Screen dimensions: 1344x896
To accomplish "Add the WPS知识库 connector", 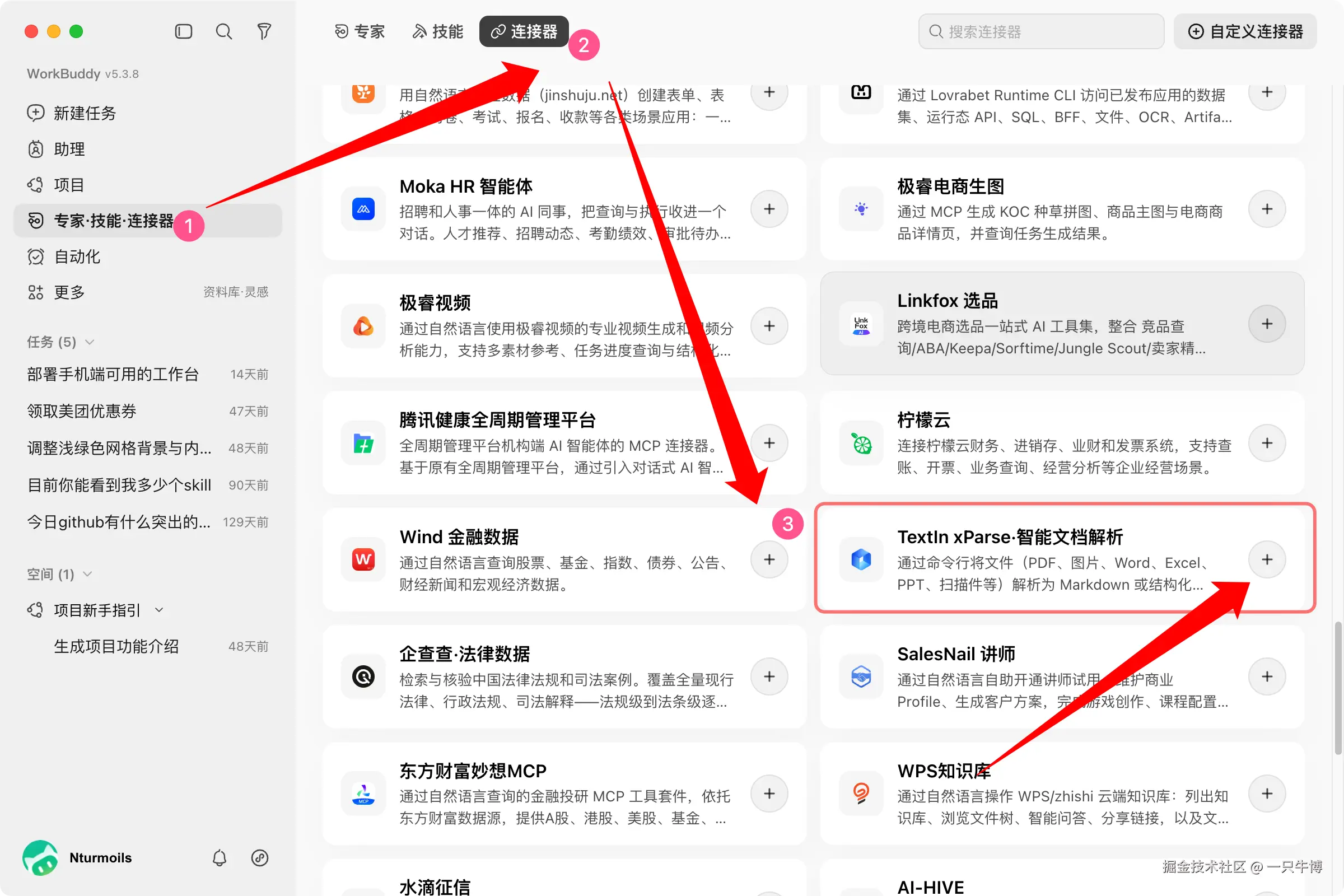I will pos(1267,794).
